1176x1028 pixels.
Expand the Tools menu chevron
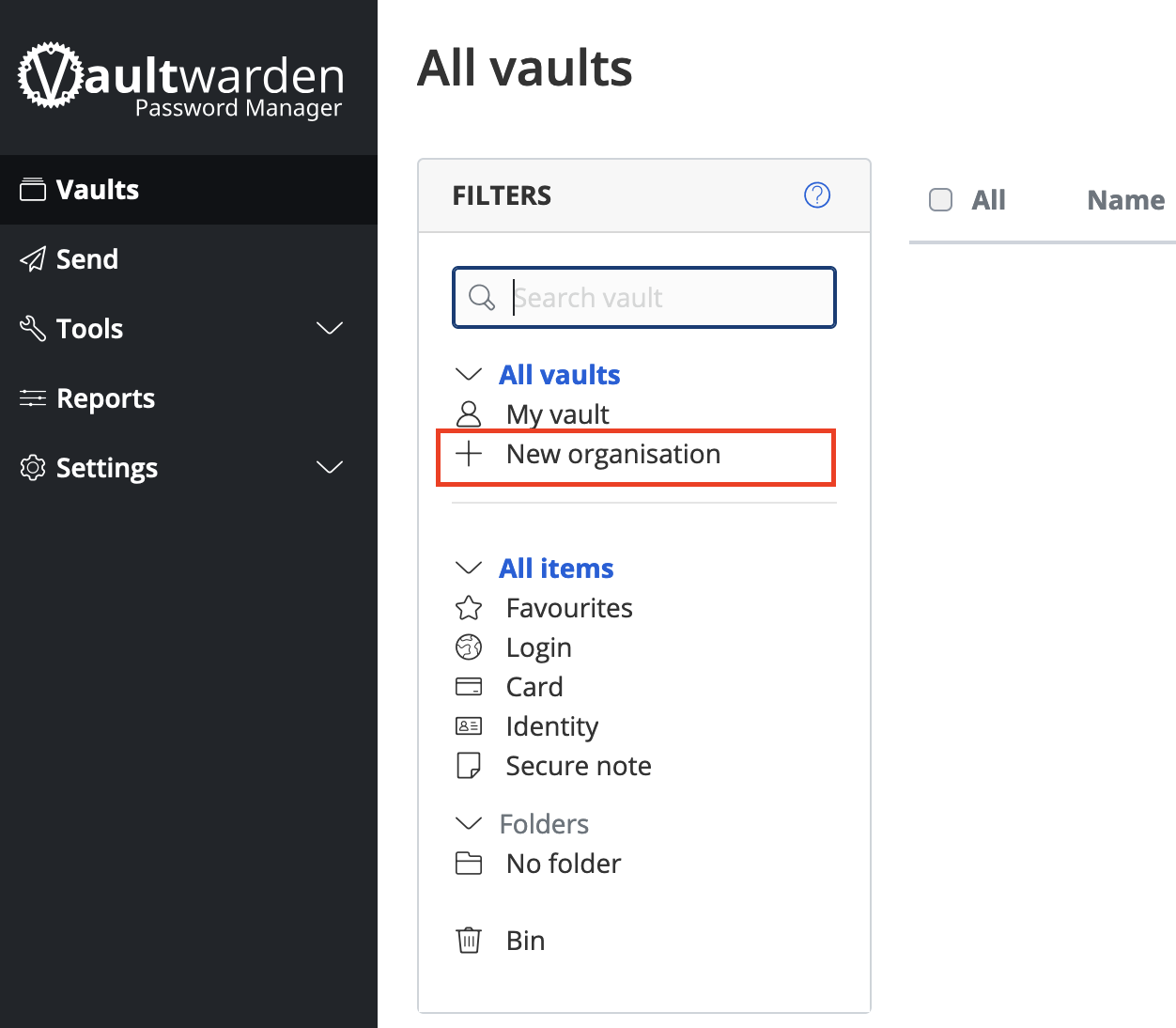click(330, 328)
